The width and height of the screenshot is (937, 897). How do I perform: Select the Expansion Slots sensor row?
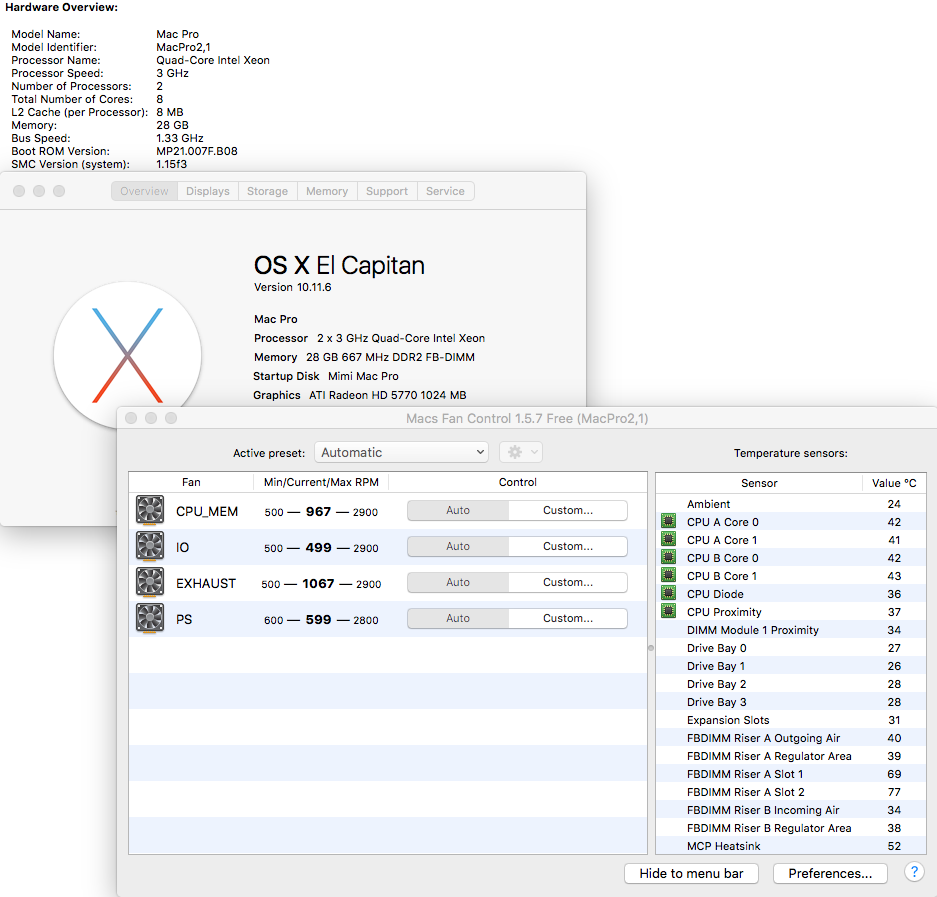coord(791,720)
